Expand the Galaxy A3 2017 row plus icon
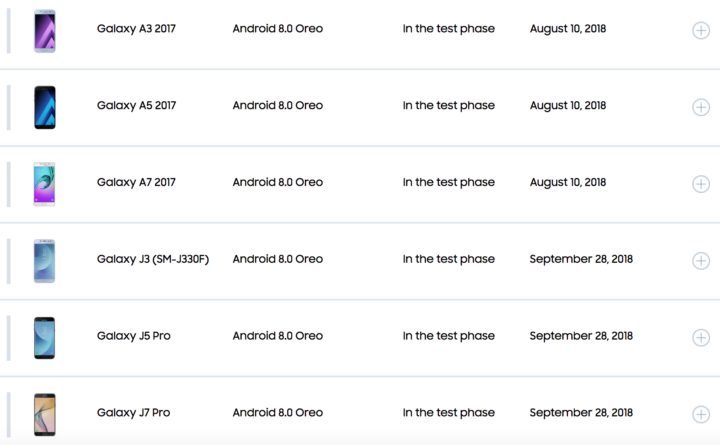Screen dimensions: 720x445 700,30
